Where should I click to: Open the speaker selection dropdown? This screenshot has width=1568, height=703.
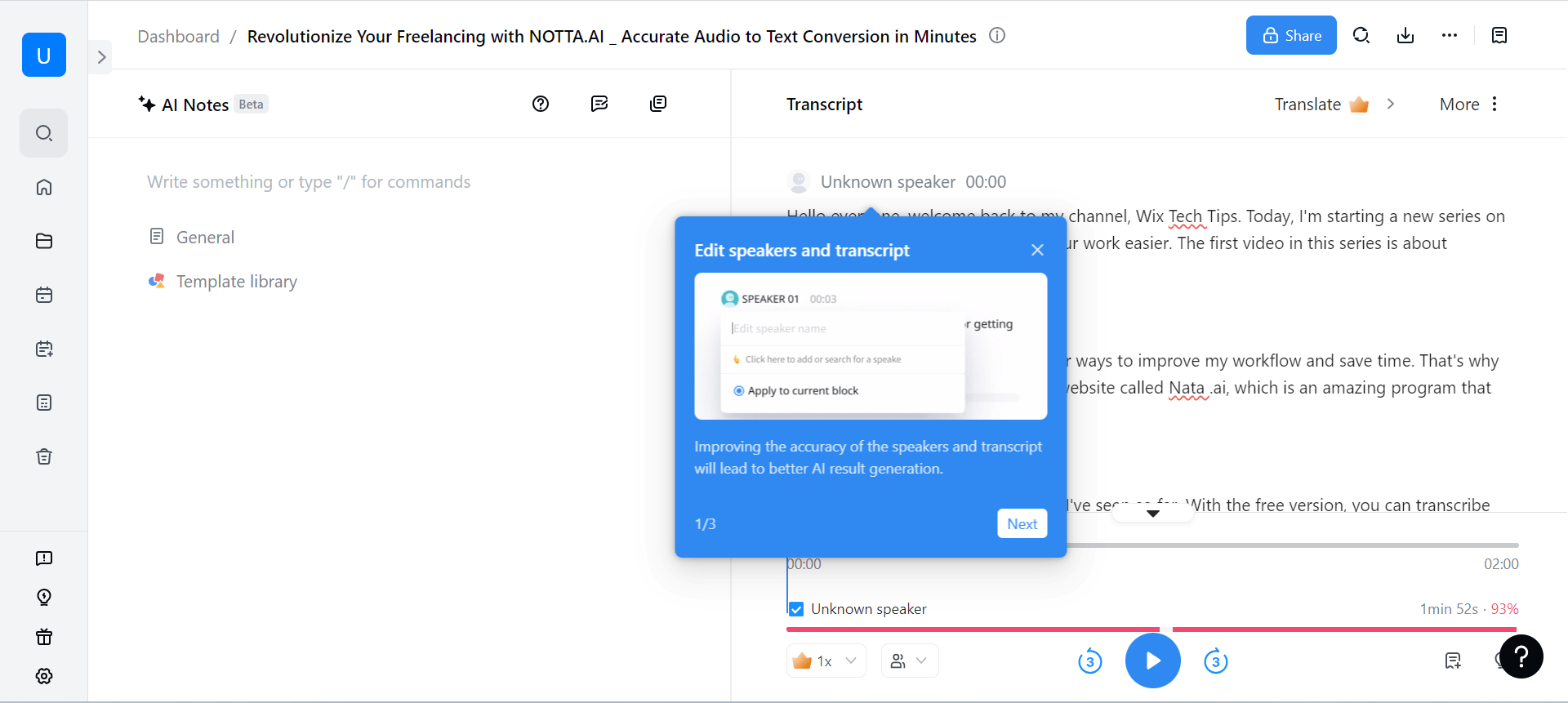pyautogui.click(x=909, y=661)
